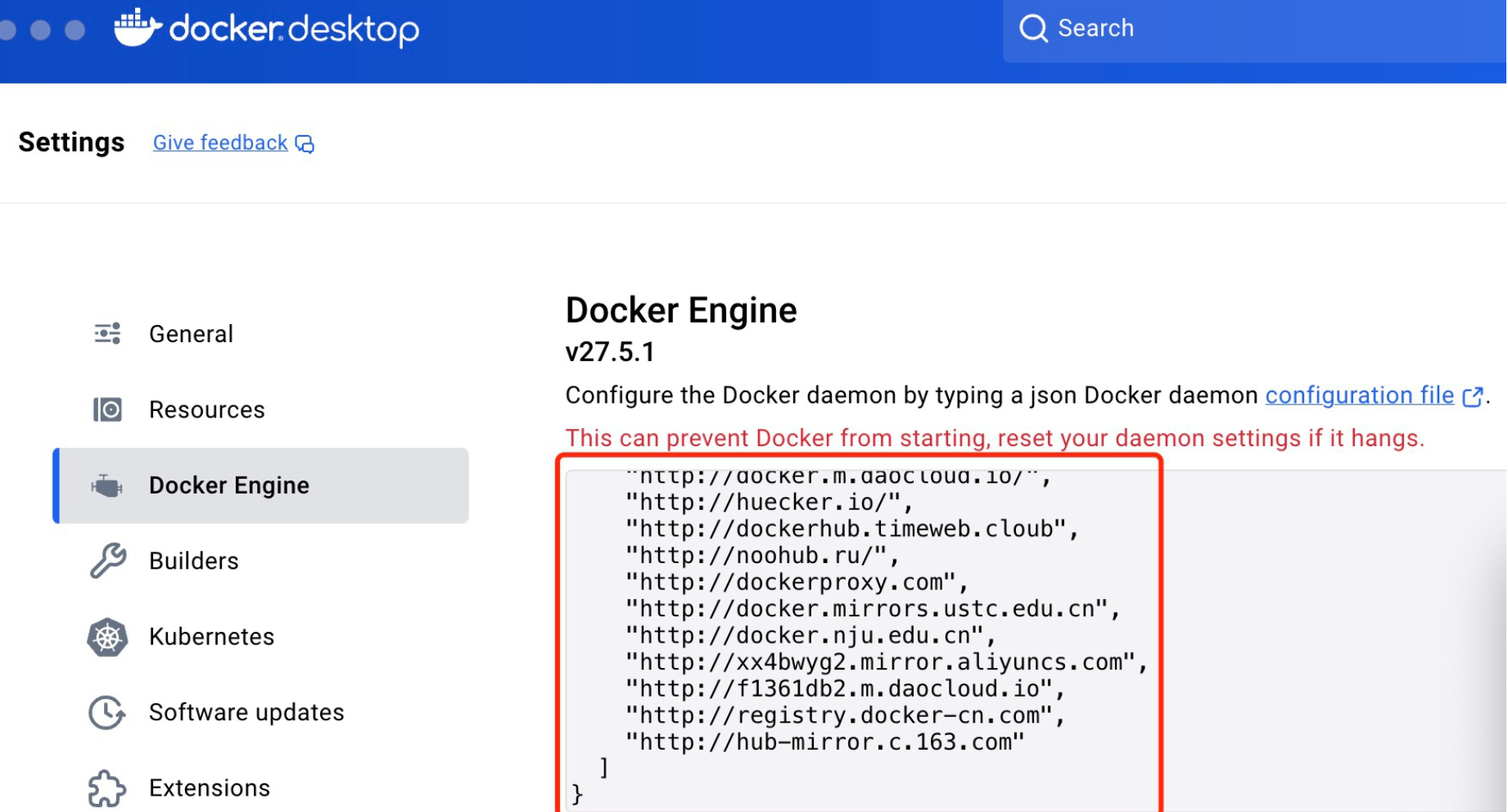Click the Kubernetes wheel icon
The image size is (1508, 812).
[x=107, y=637]
